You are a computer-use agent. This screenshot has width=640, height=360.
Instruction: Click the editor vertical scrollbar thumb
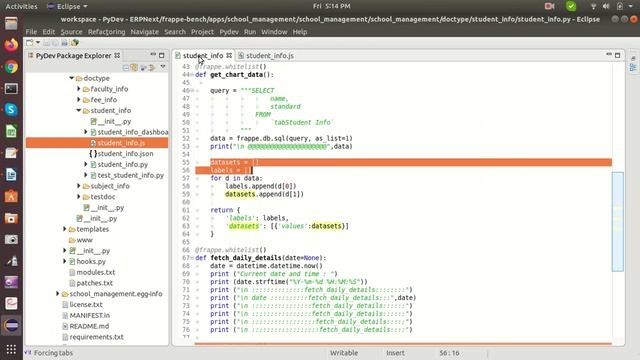(618, 222)
